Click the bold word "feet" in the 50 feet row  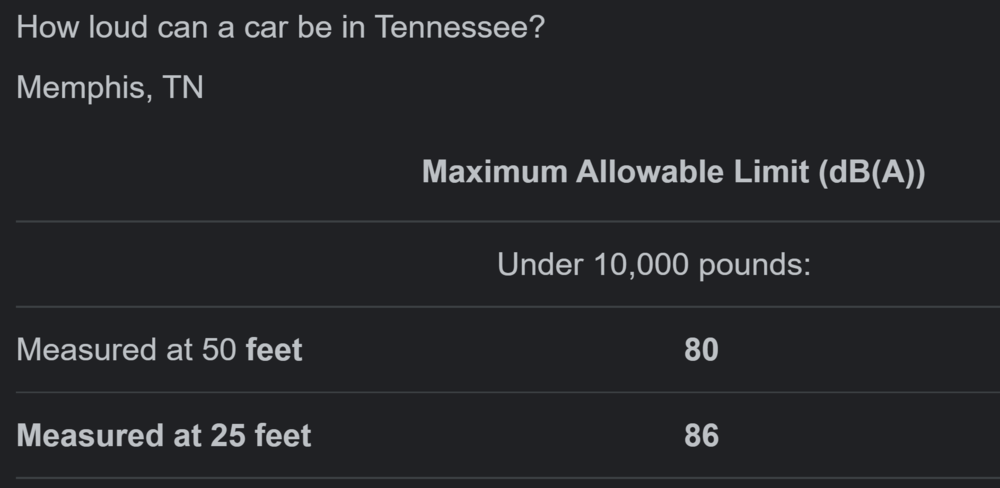click(x=273, y=350)
